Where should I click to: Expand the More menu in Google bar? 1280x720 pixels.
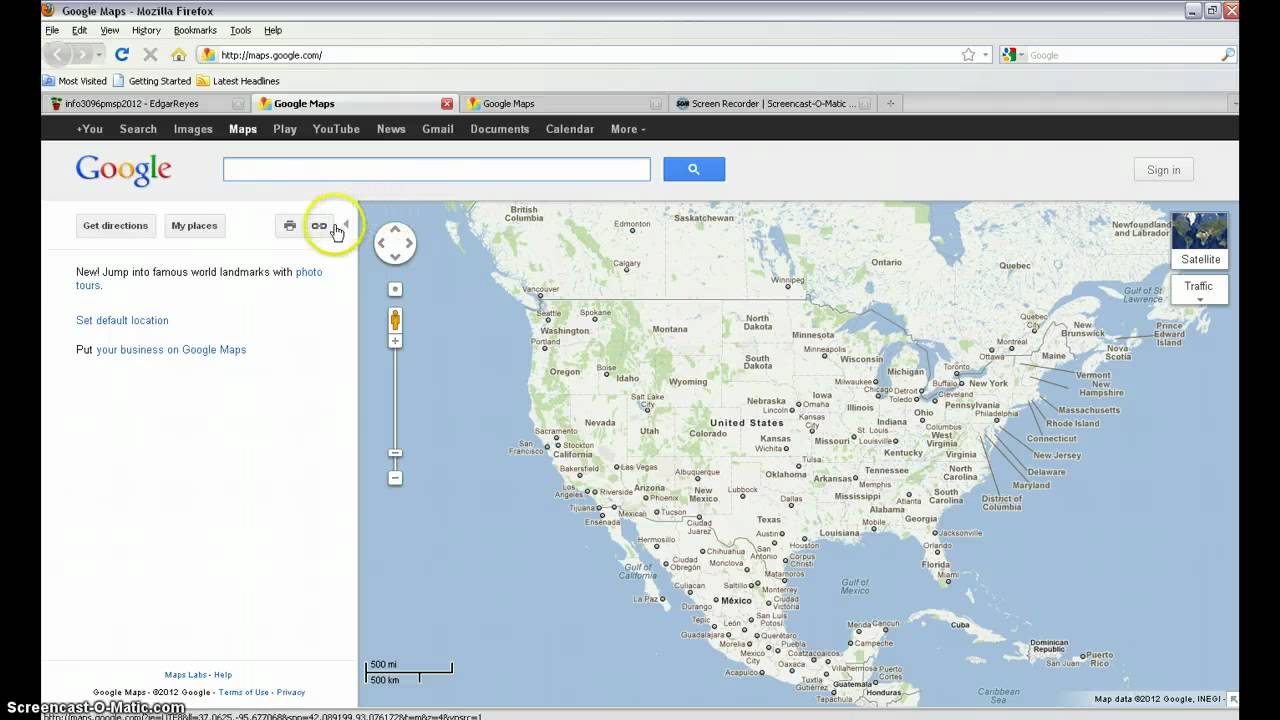click(x=628, y=129)
